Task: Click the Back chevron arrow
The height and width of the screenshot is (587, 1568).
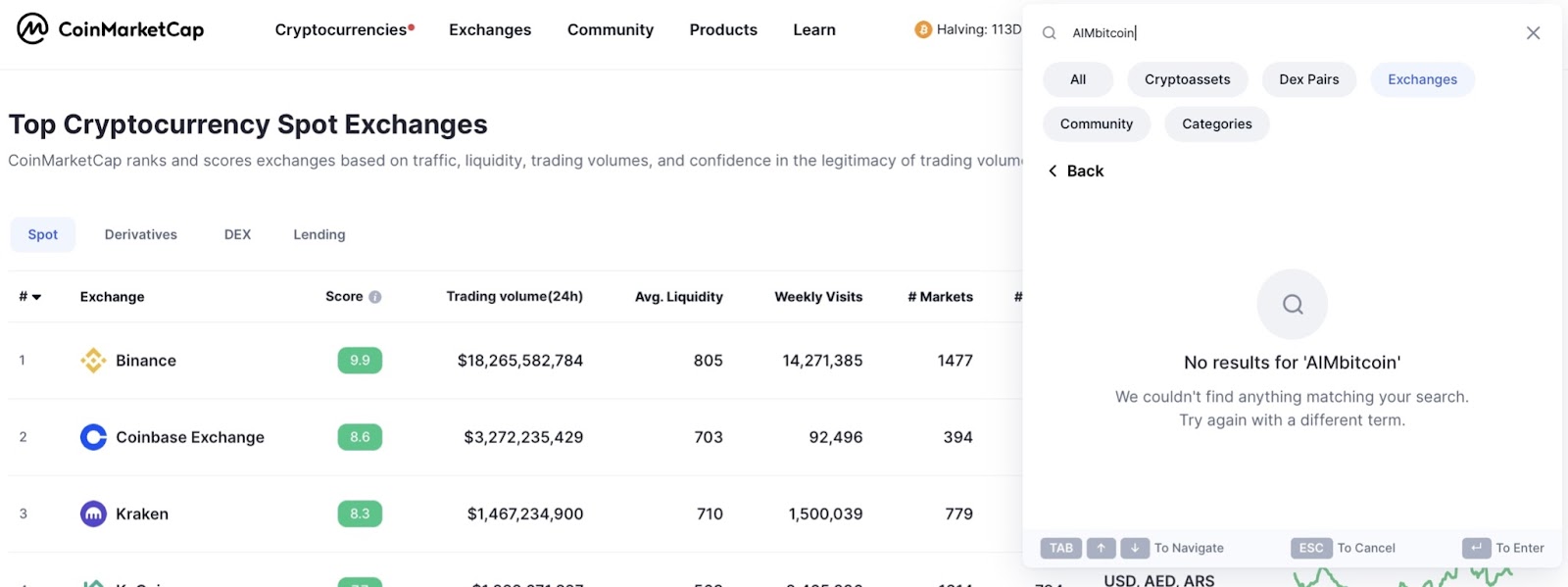Action: point(1053,171)
